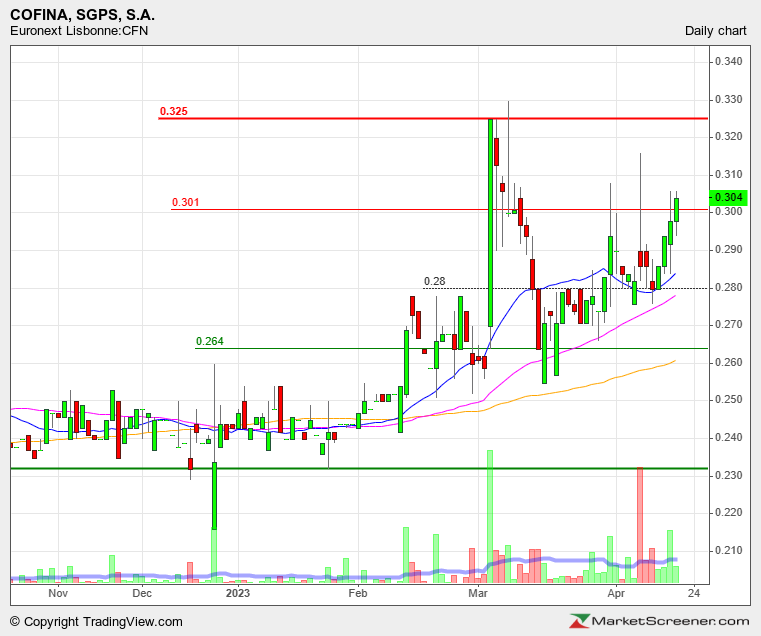Click the 0.325 resistance level label
Screen dimensions: 761x636
pyautogui.click(x=174, y=111)
